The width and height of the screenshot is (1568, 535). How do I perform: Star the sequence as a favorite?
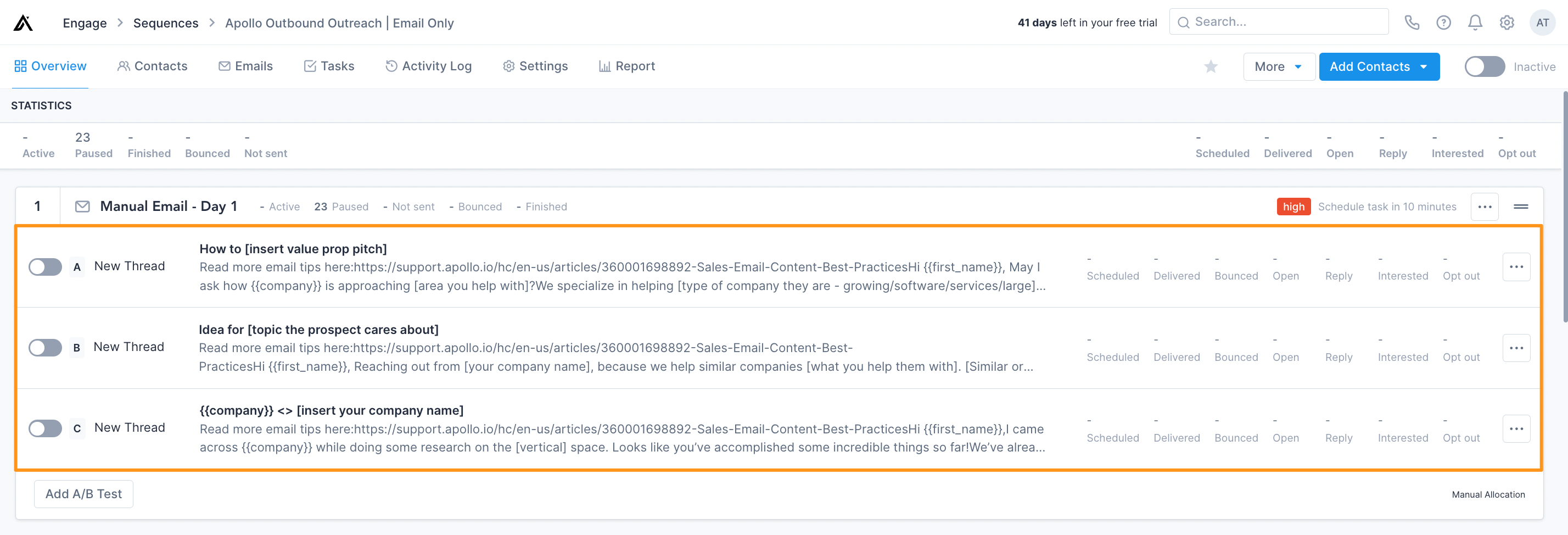[x=1211, y=66]
